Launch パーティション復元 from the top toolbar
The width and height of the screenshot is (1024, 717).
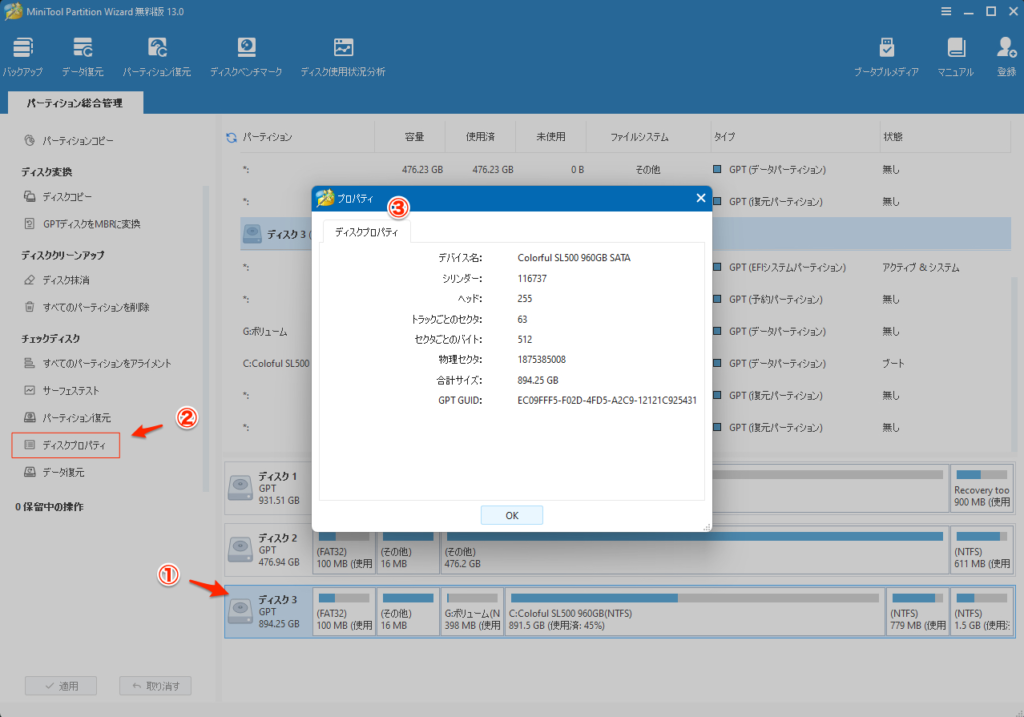[x=157, y=57]
